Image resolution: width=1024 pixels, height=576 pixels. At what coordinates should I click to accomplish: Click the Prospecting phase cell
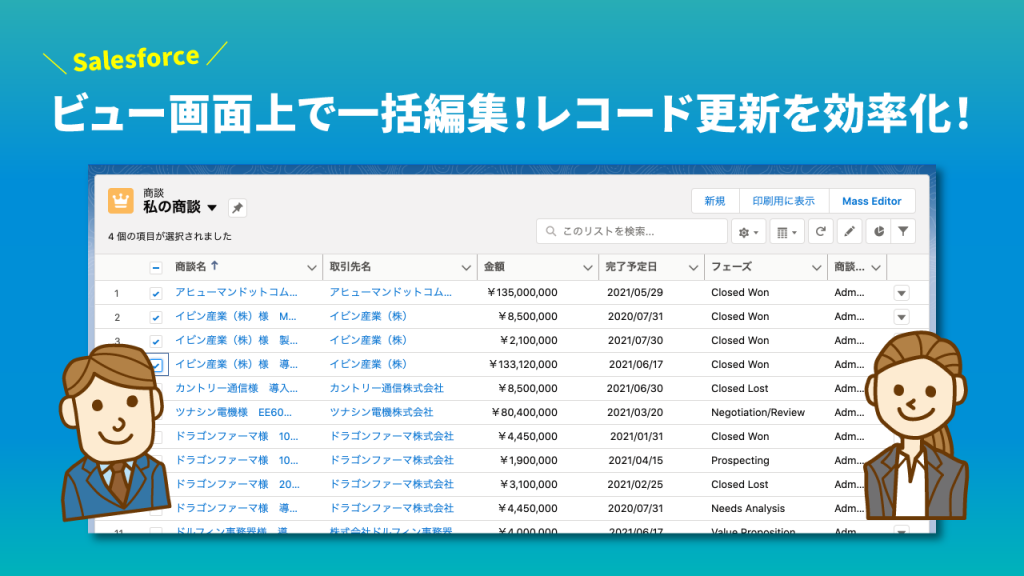point(740,460)
